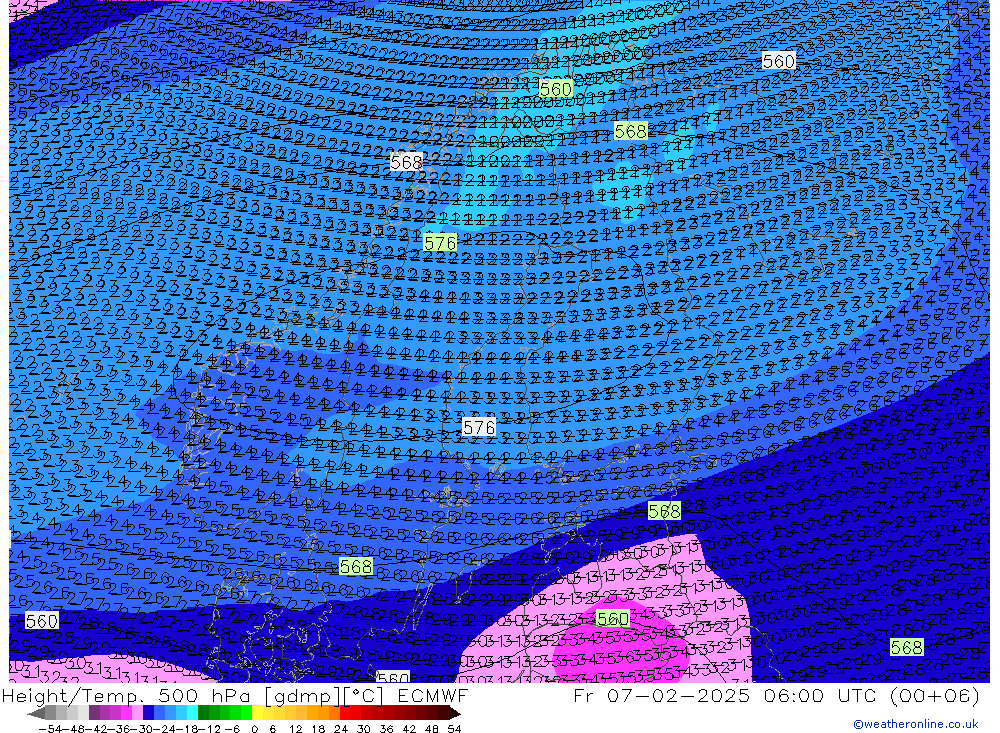Click the '24' legend value
1000x733 pixels.
pos(341,729)
